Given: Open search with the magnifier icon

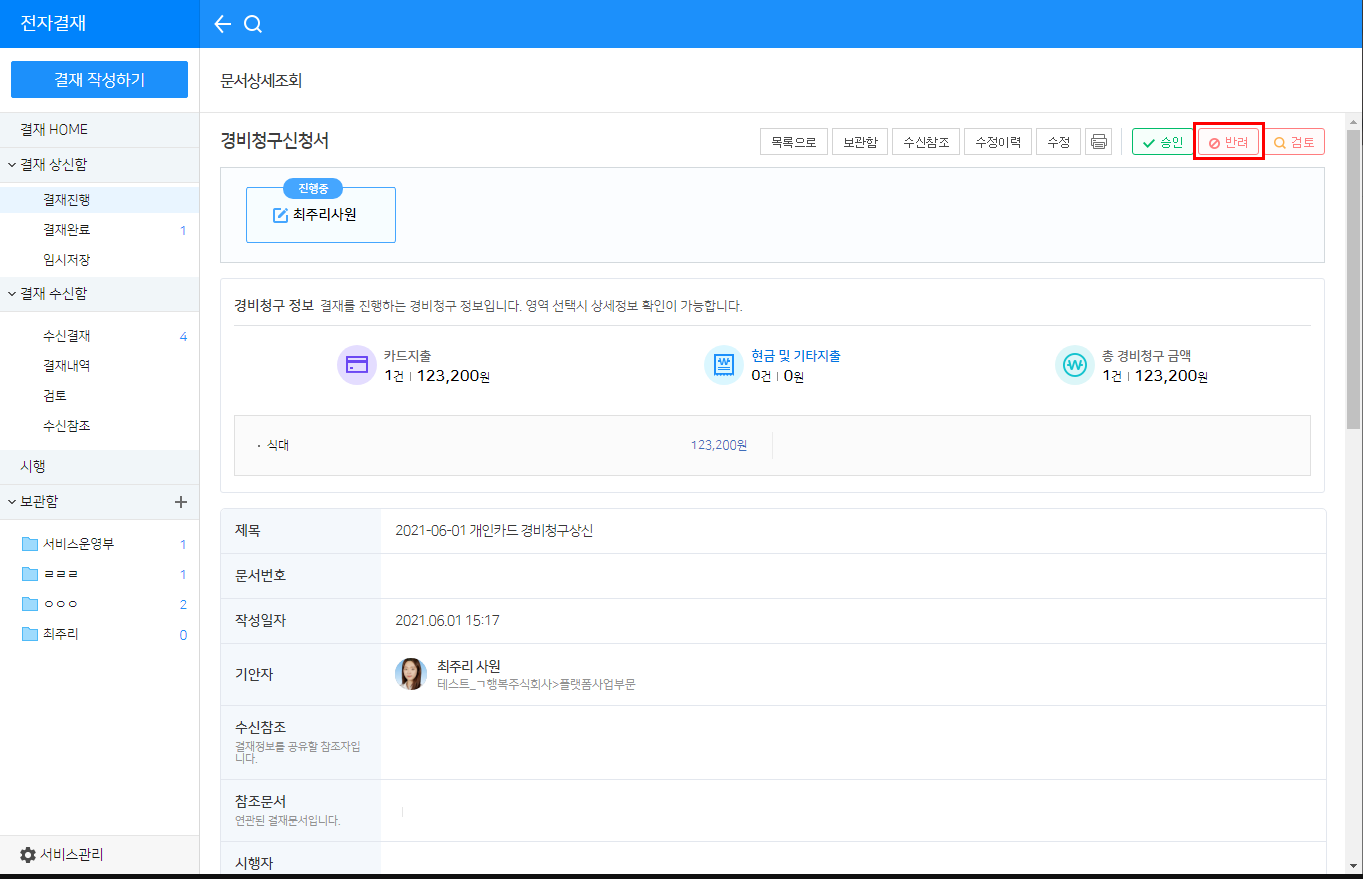Looking at the screenshot, I should click(x=253, y=24).
